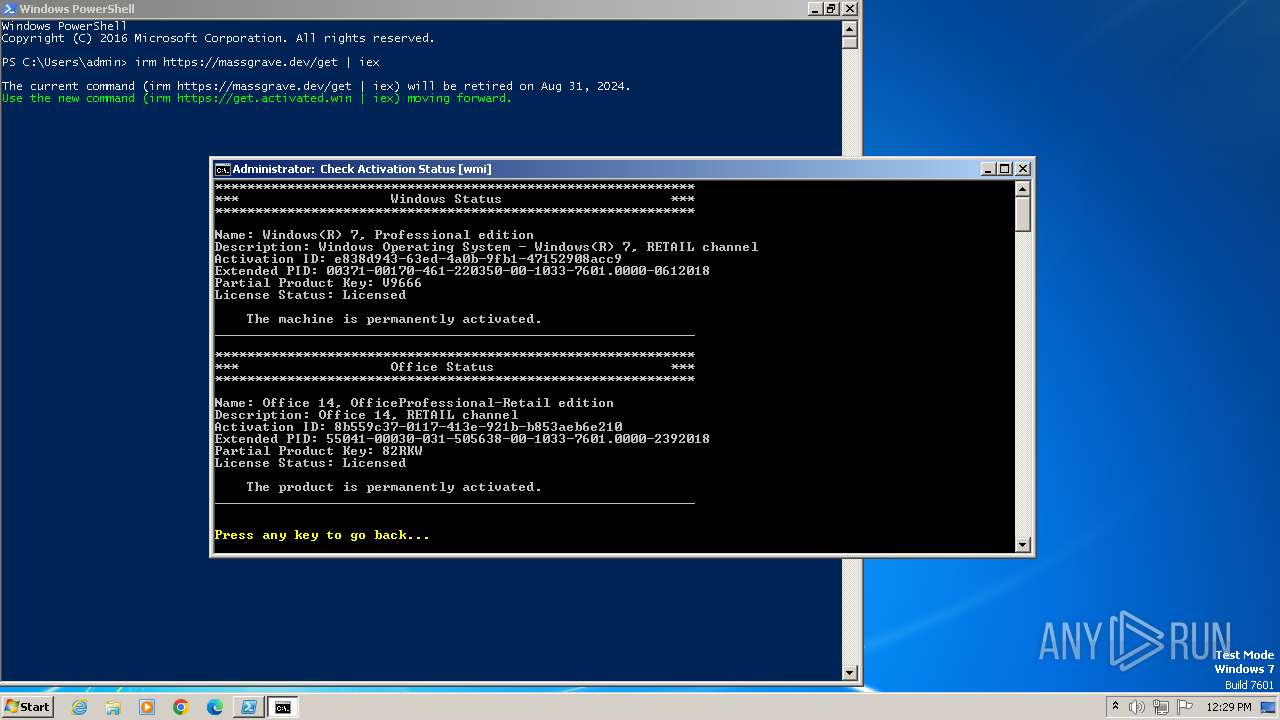Switch to PowerShell taskbar button
This screenshot has width=1280, height=720.
click(249, 707)
